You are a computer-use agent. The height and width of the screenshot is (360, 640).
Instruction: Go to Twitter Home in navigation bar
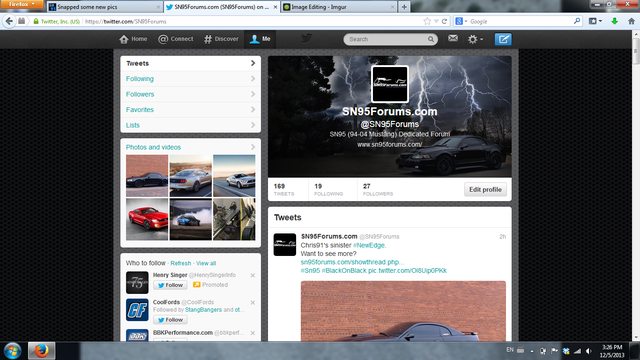tap(133, 39)
